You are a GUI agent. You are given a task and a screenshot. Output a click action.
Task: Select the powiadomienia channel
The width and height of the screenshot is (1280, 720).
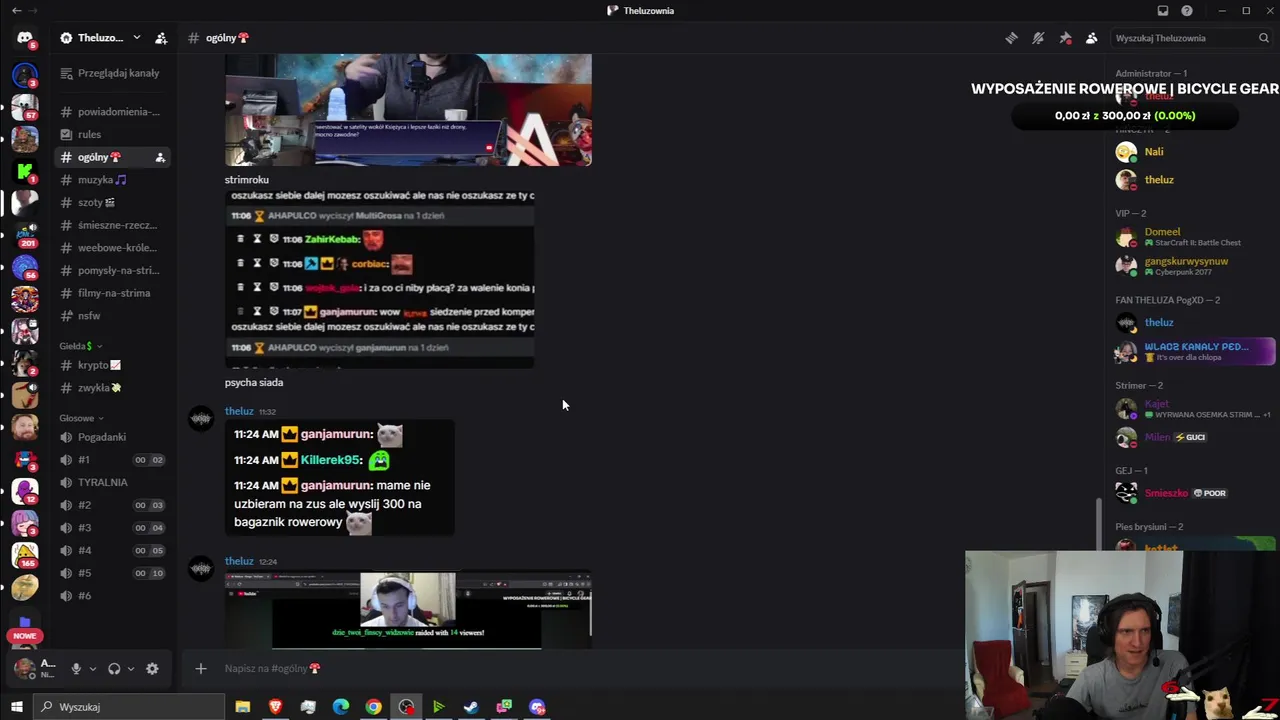[x=112, y=112]
